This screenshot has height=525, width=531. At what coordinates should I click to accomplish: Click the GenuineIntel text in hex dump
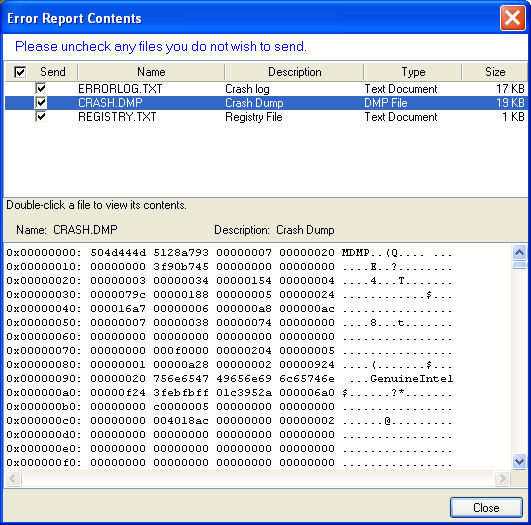tap(411, 378)
